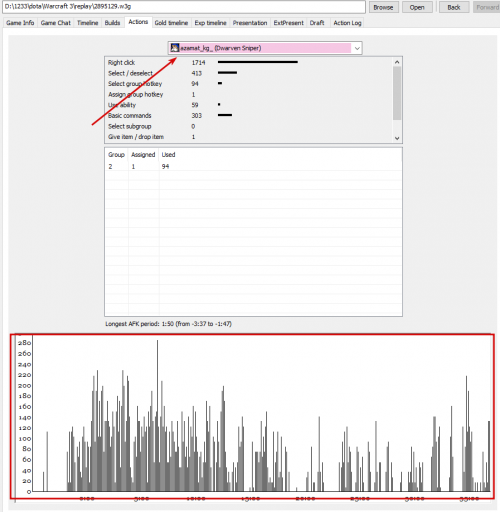This screenshot has width=500, height=512.
Task: Select the Actions tab
Action: click(138, 22)
